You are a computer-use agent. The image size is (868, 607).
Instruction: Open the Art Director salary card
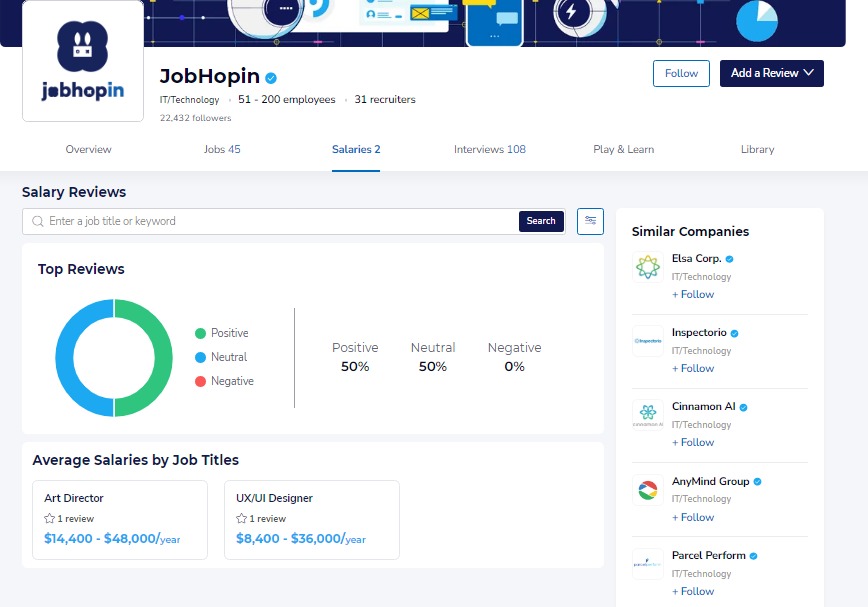(x=120, y=520)
